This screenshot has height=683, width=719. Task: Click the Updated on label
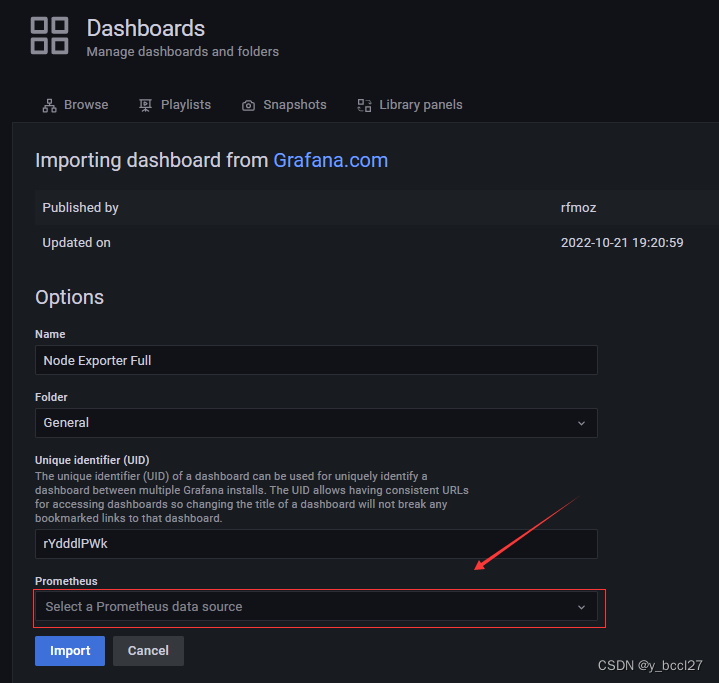pyautogui.click(x=76, y=243)
